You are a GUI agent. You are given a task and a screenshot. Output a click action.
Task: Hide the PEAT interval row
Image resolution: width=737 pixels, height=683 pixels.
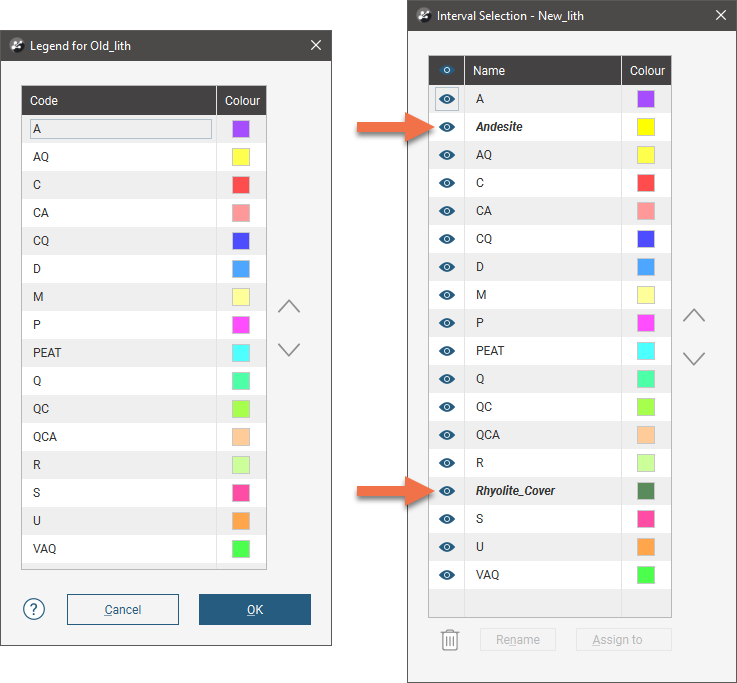(447, 351)
